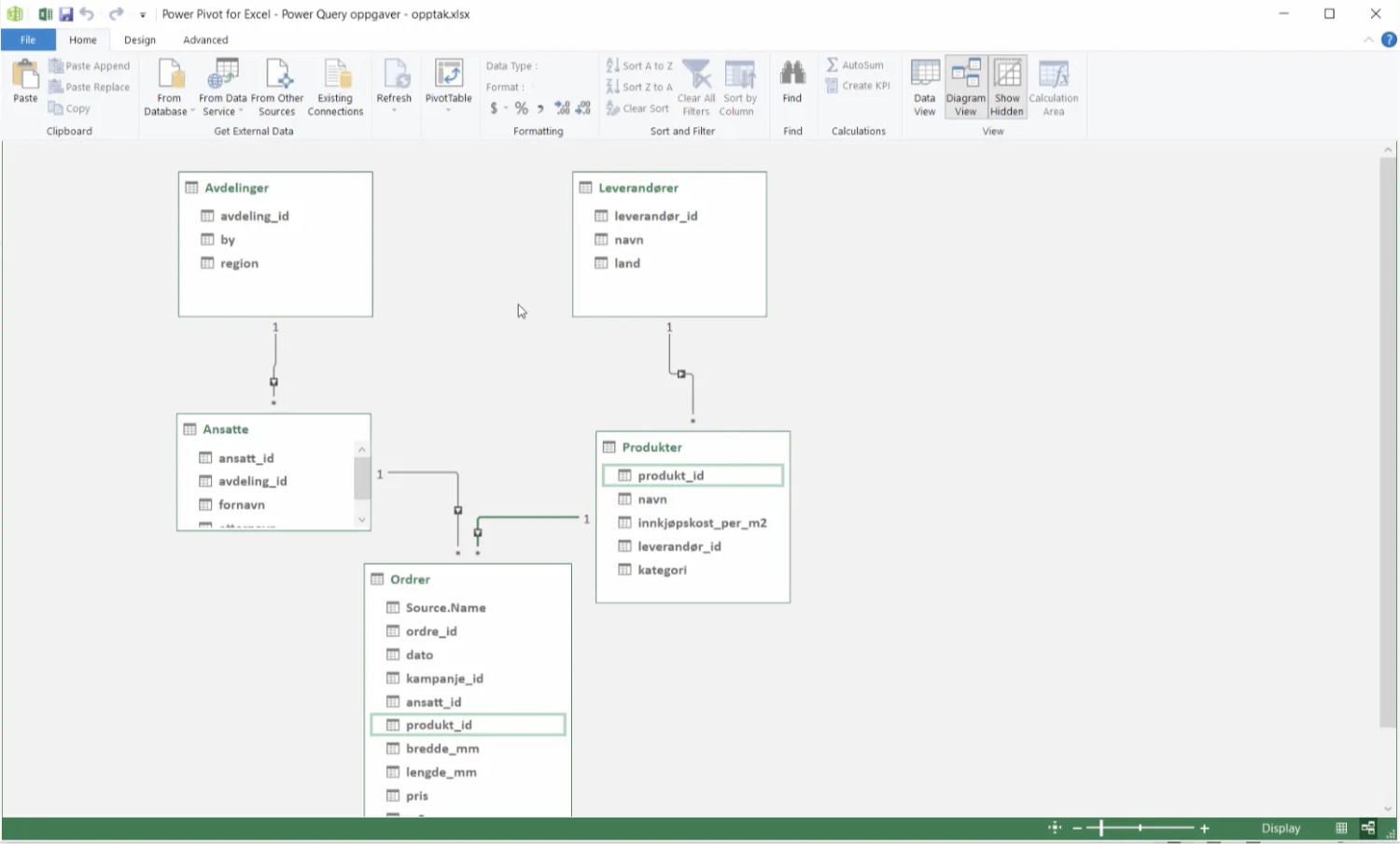Select produkt_id field in Ordrer table
1400x844 pixels.
coord(468,724)
